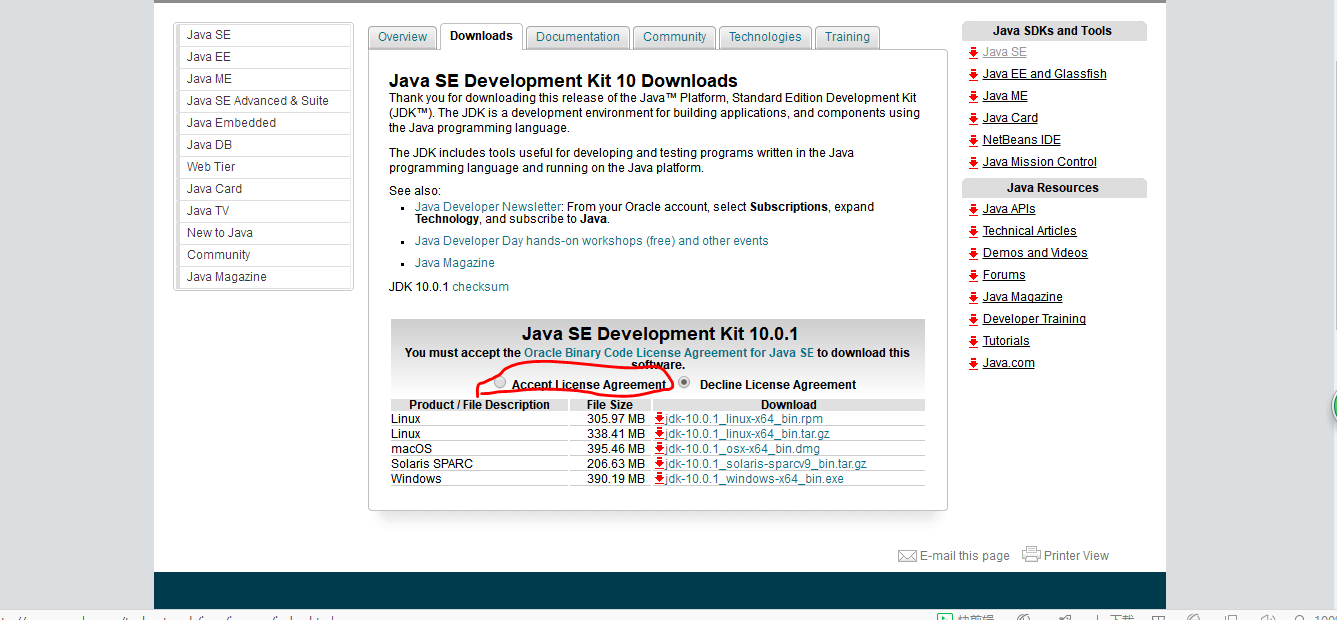The height and width of the screenshot is (620, 1337).
Task: Click download arrow icon for windows-x64 exe
Action: 660,479
